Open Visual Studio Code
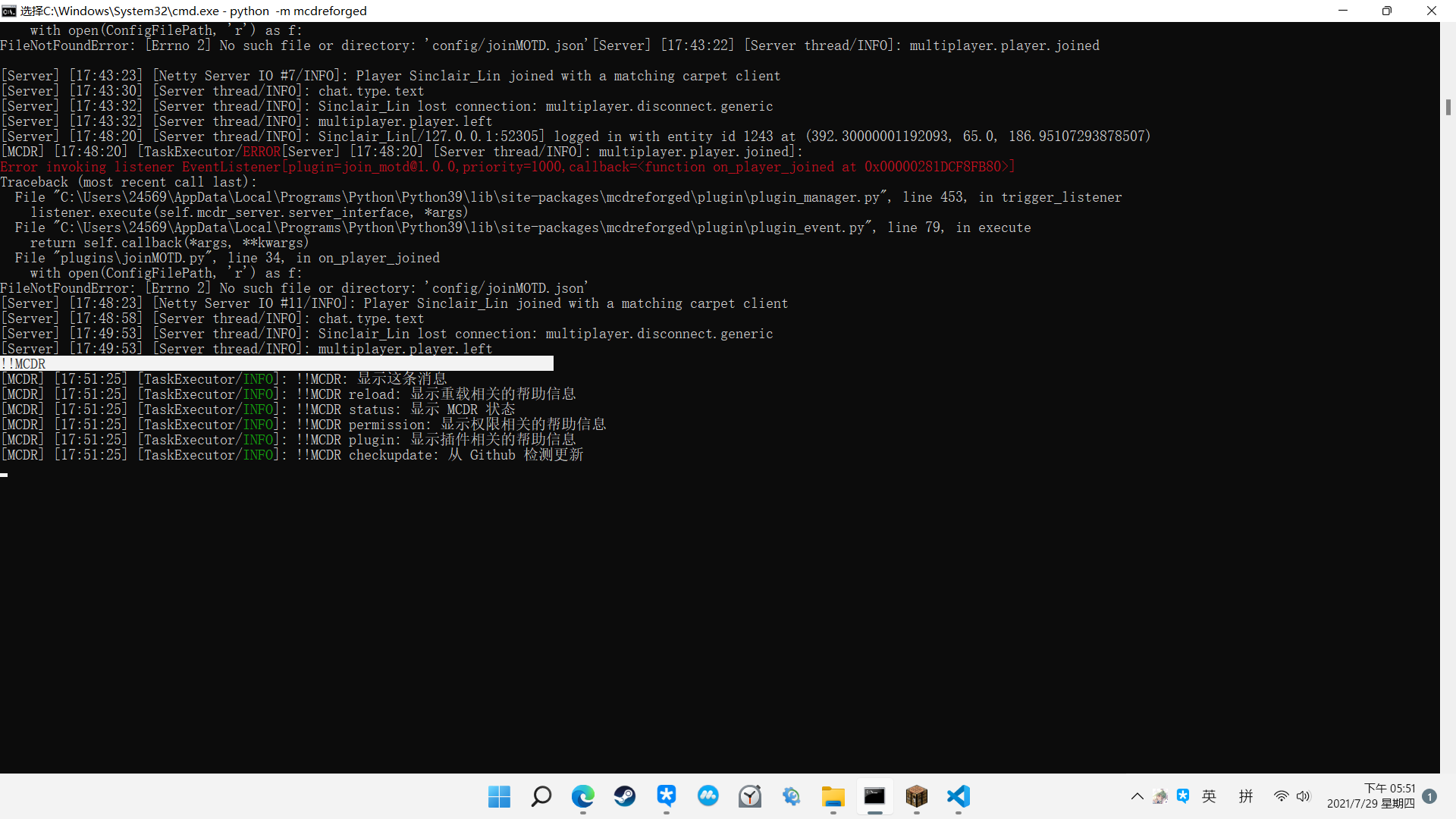Screen dimensions: 1456x819 (x=958, y=797)
